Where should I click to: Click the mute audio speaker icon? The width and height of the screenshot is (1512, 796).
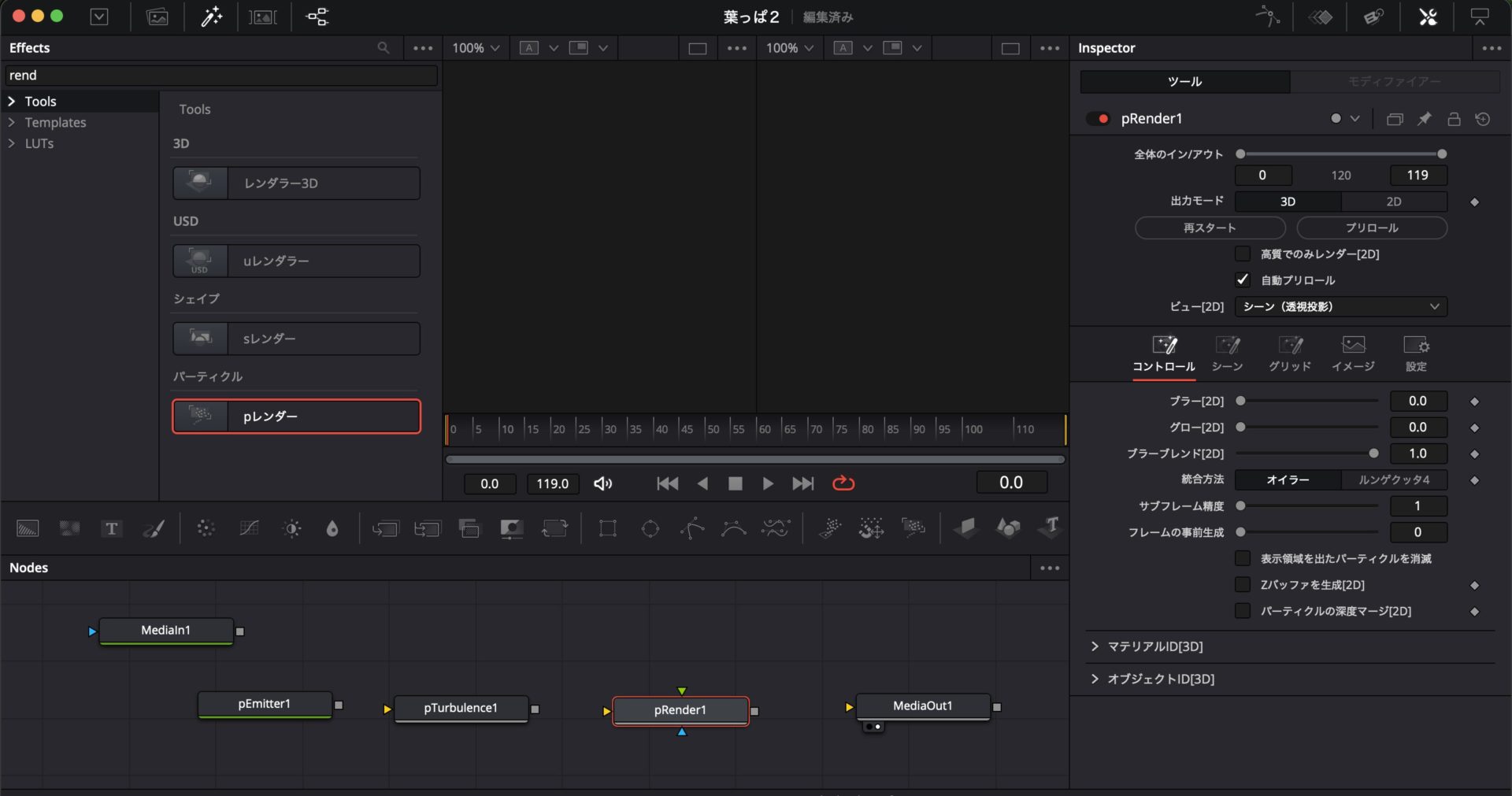tap(602, 483)
